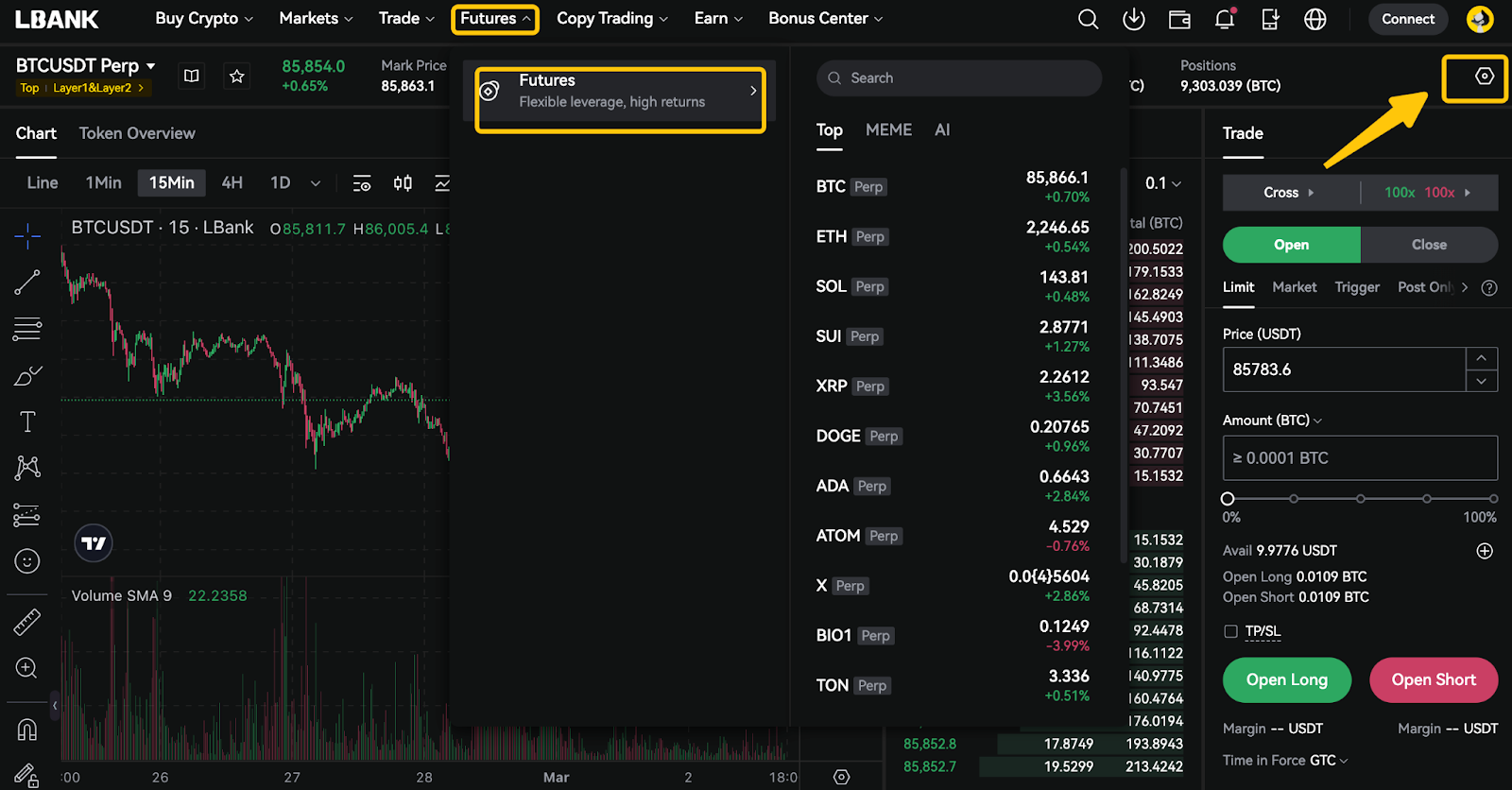Click the Open Short button
Viewport: 1512px width, 790px height.
coord(1434,680)
